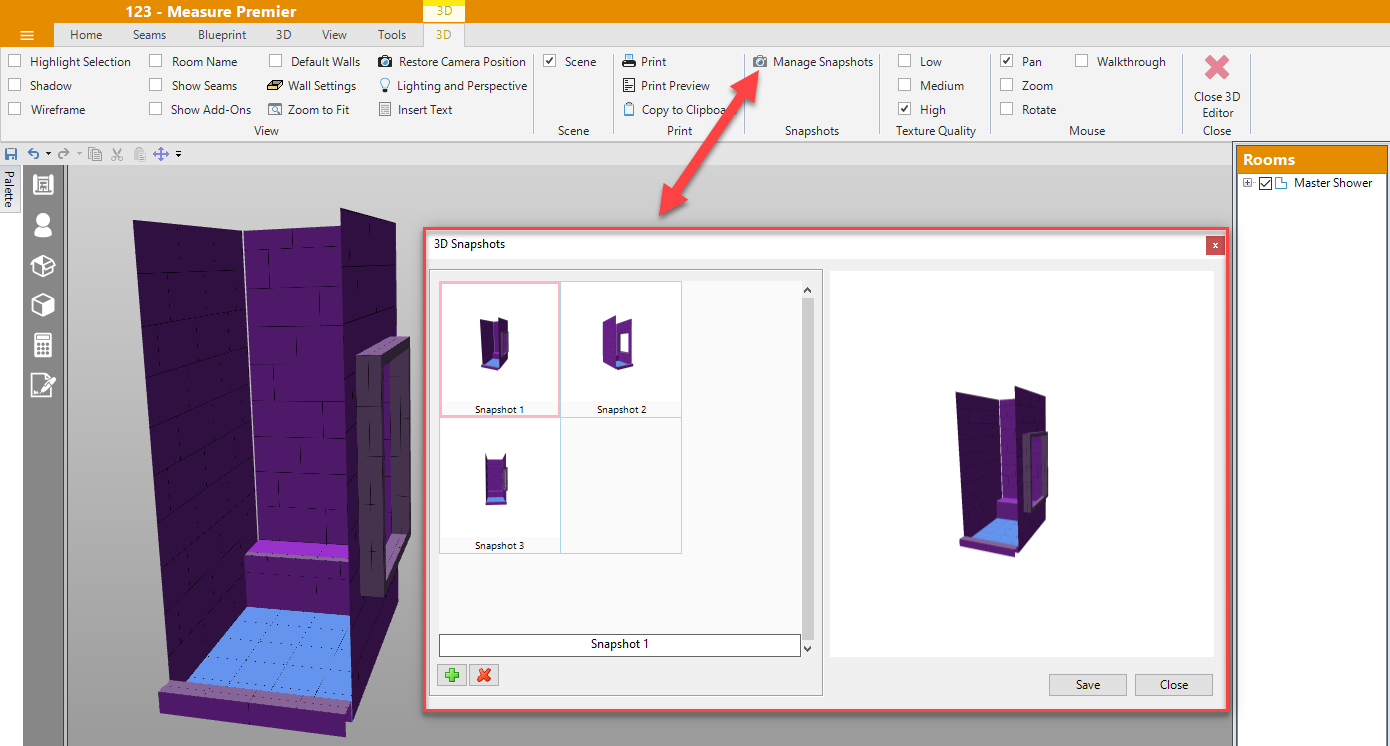Select the Restore Camera Position icon
This screenshot has width=1390, height=746.
(385, 61)
